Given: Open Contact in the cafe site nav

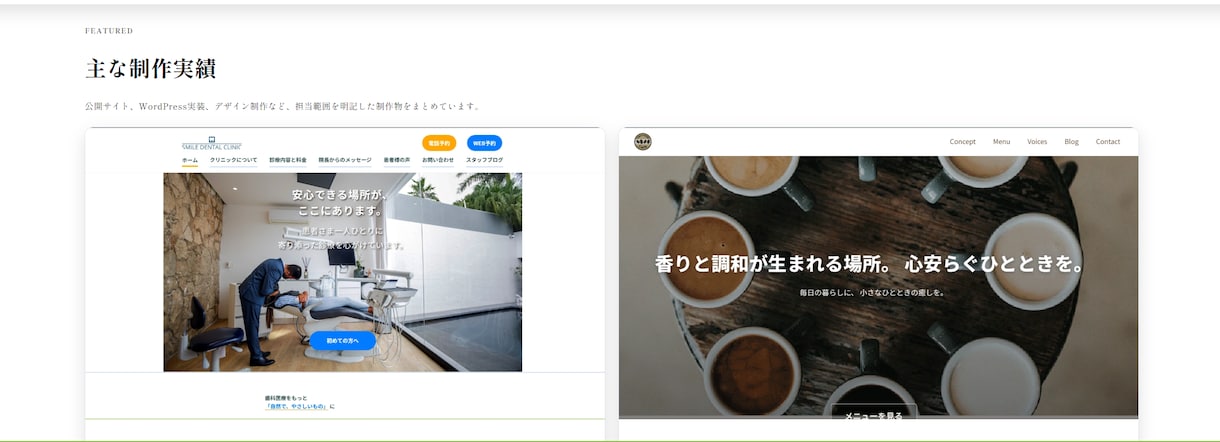Looking at the screenshot, I should [1108, 142].
